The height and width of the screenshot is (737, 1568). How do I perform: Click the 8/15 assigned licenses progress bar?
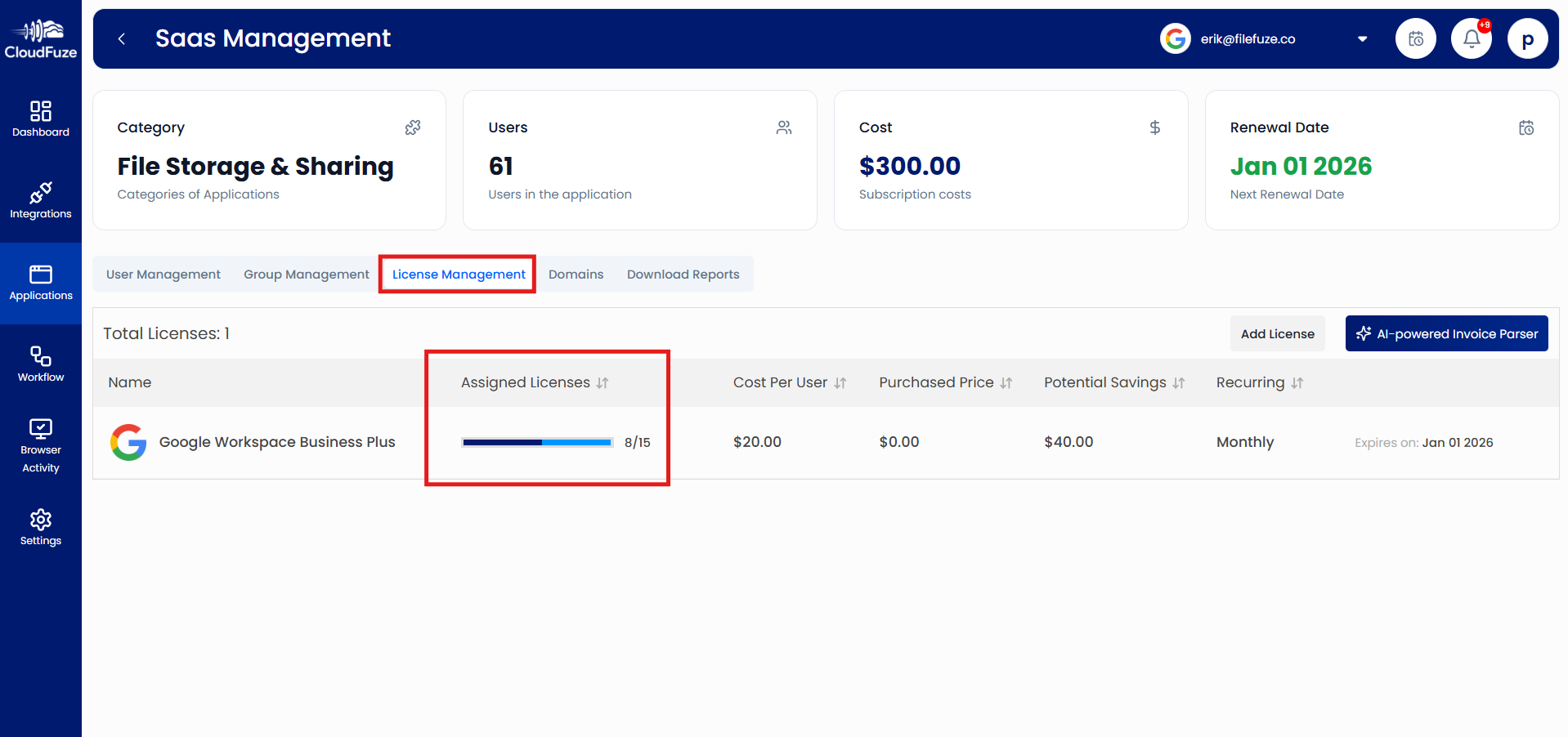pos(537,442)
